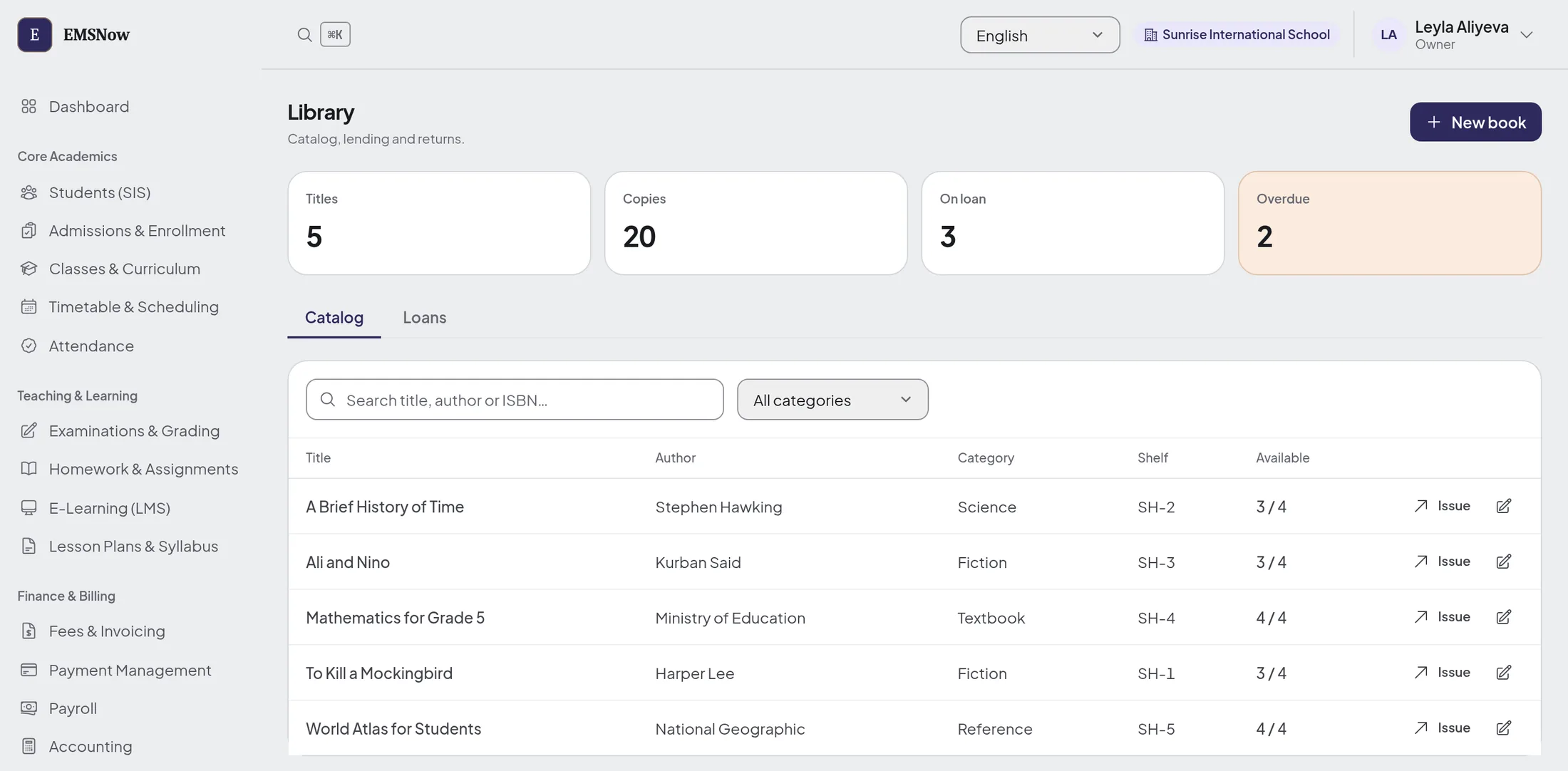Click the Overdue summary card
The height and width of the screenshot is (771, 1568).
[x=1390, y=223]
